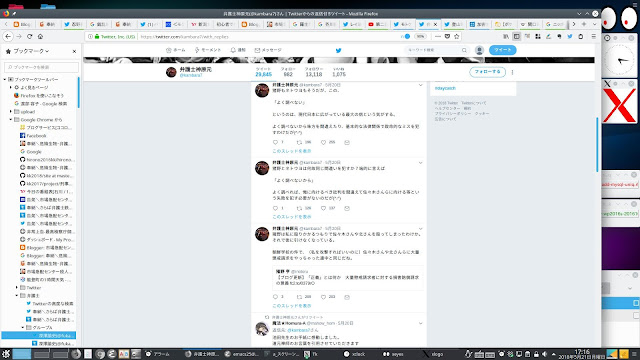Open the #daycatch hashtag link

(x=445, y=88)
